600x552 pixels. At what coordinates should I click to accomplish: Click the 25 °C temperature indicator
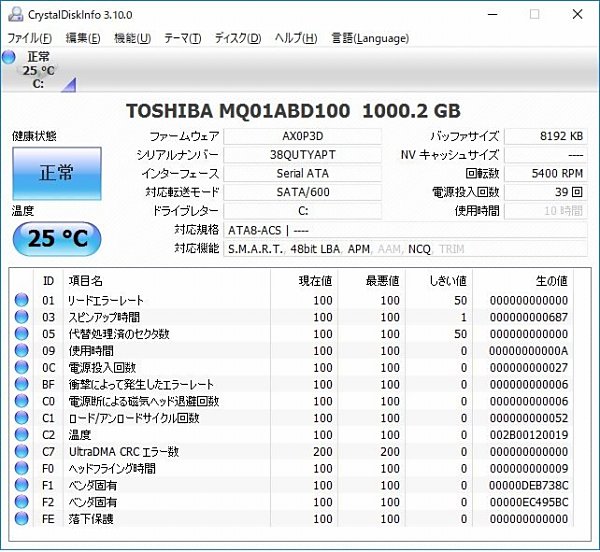coord(57,239)
